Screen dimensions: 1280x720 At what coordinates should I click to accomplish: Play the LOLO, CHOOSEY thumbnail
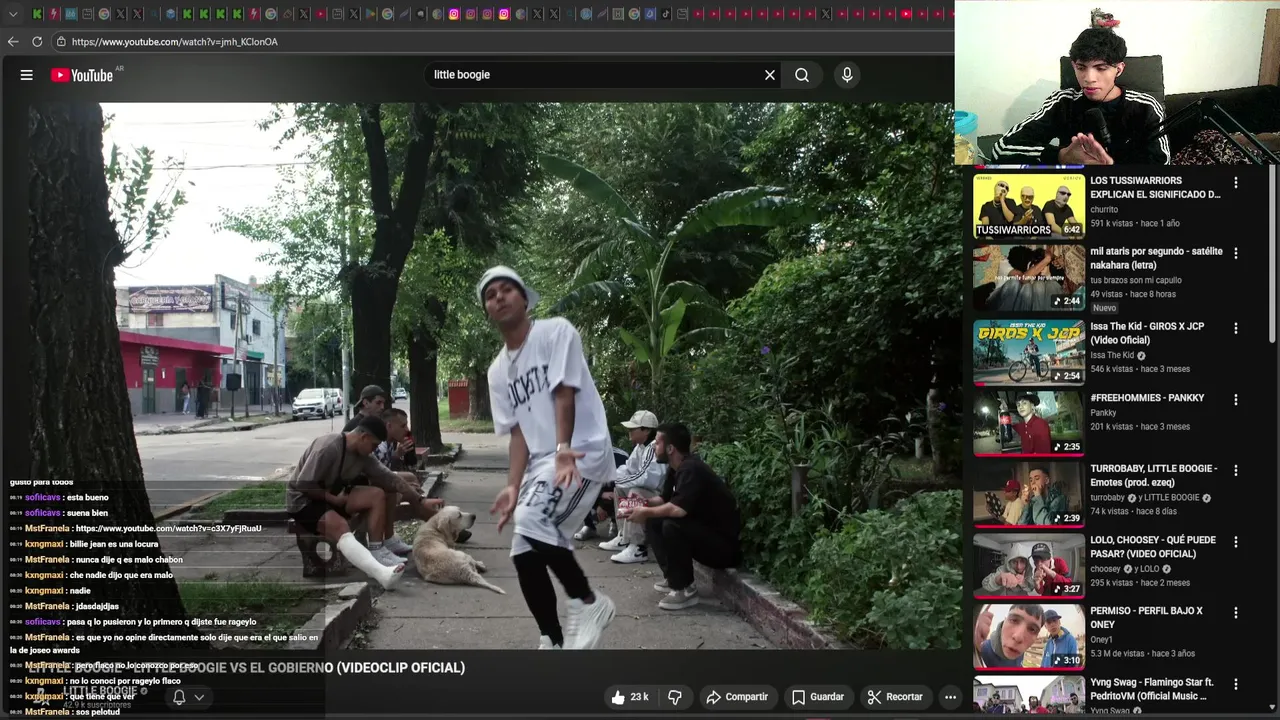tap(1029, 565)
